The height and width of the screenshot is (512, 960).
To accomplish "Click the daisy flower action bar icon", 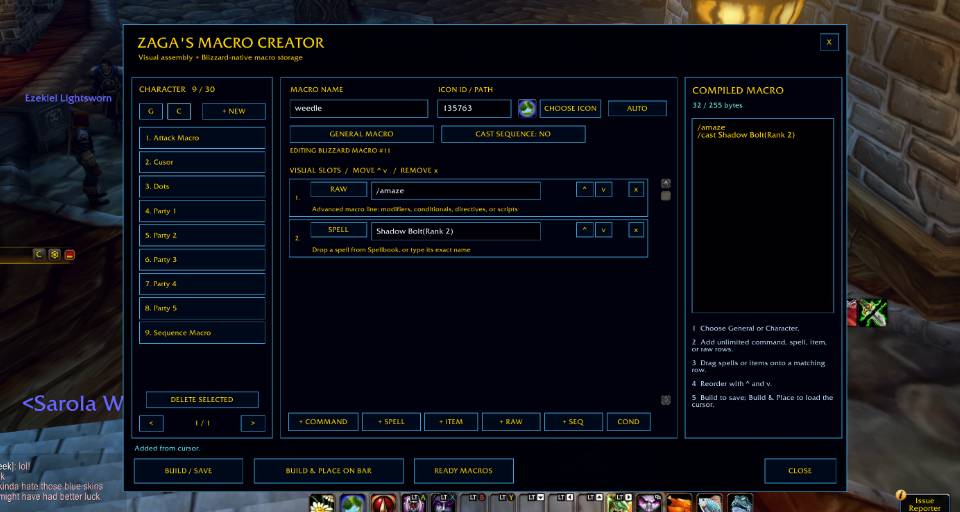I will pyautogui.click(x=322, y=503).
